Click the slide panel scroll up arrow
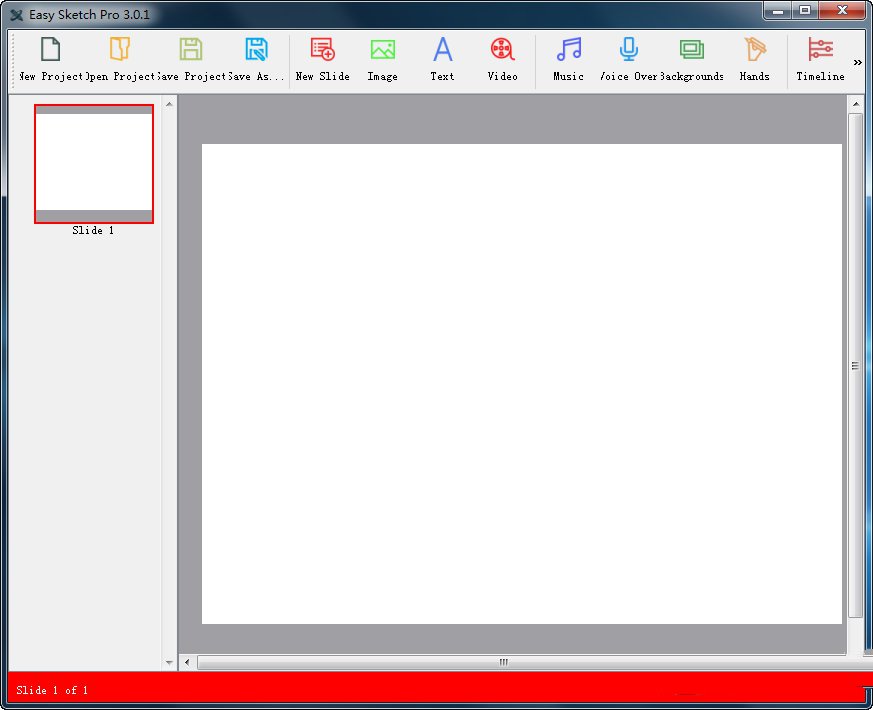 pyautogui.click(x=169, y=103)
